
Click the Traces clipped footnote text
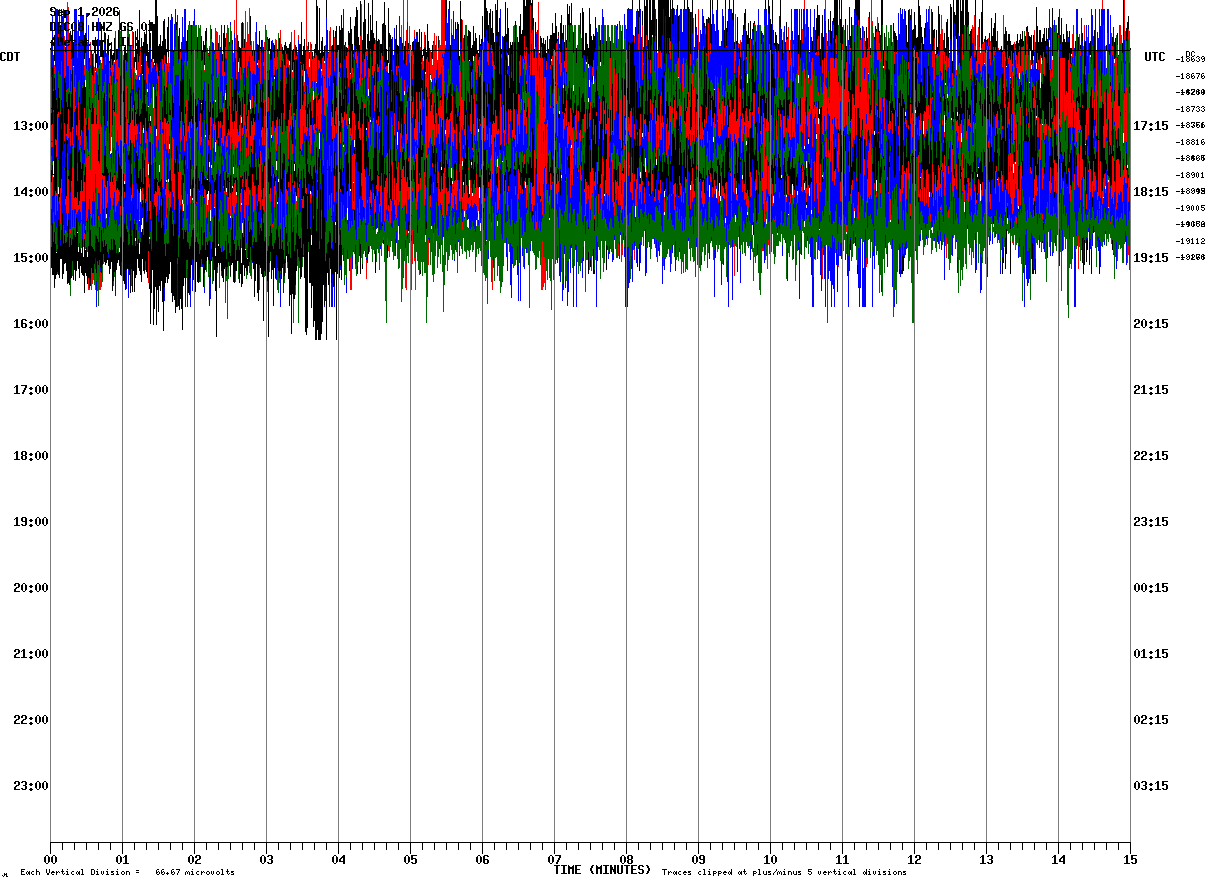pyautogui.click(x=784, y=873)
